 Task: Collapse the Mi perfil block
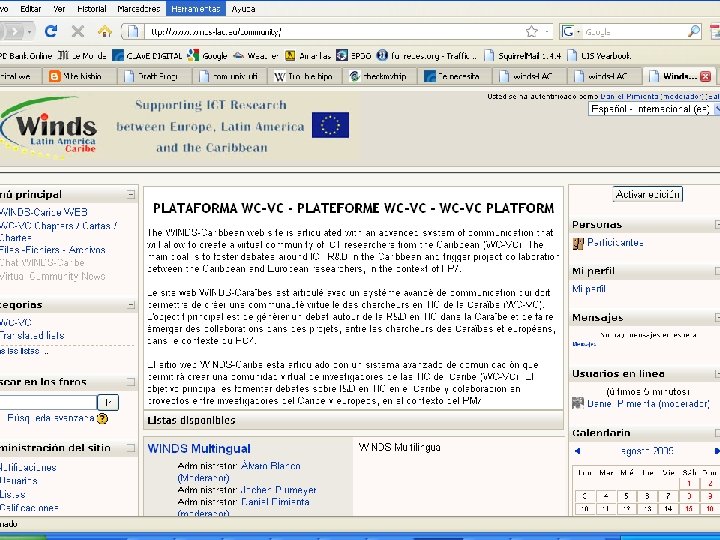coord(717,271)
